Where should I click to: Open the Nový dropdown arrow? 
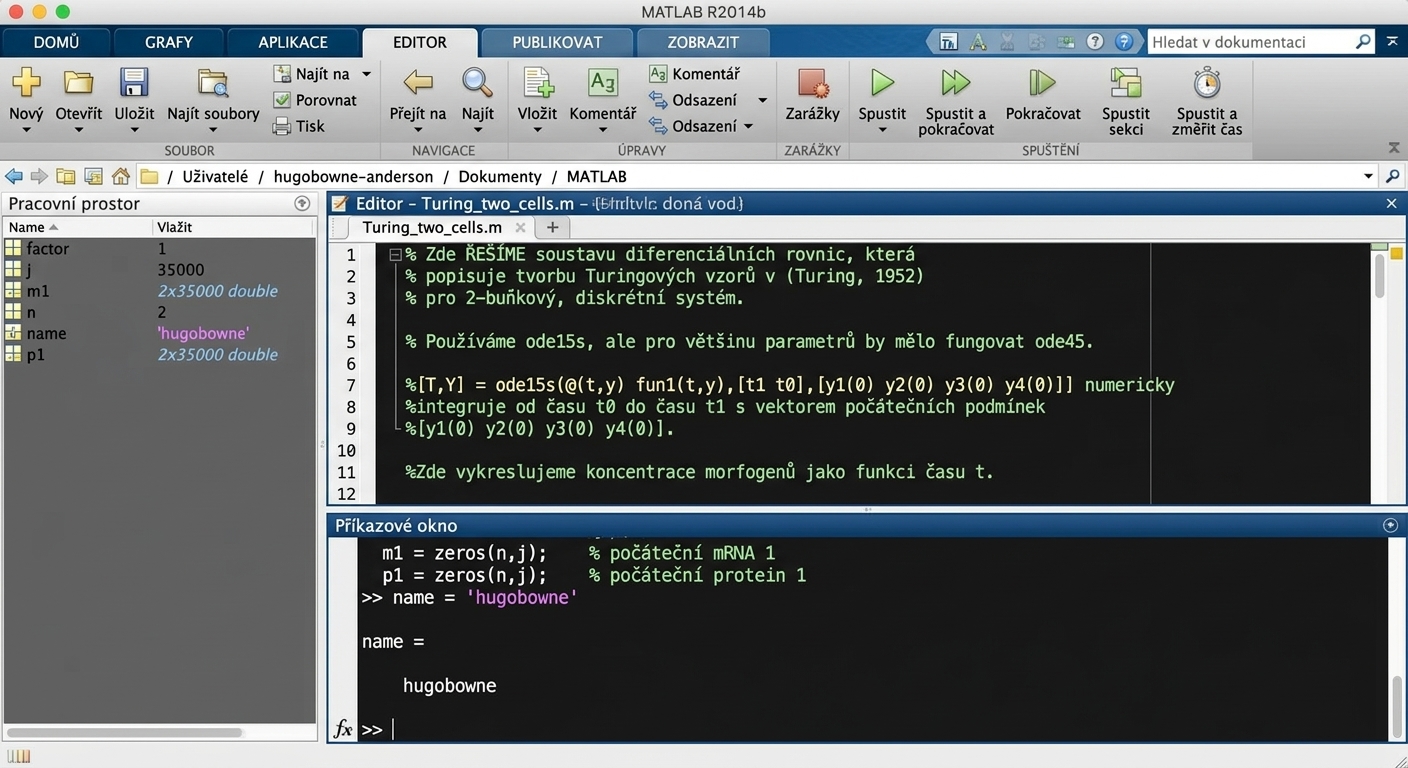tap(26, 130)
